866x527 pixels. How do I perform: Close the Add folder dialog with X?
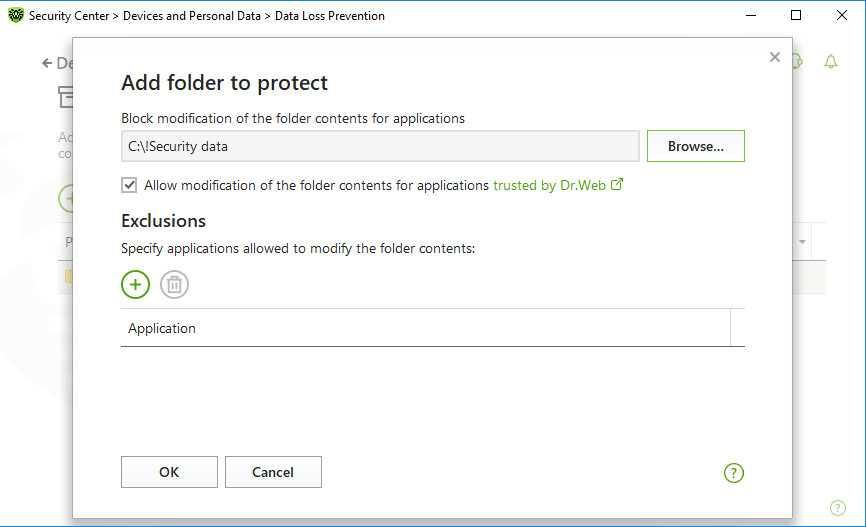pyautogui.click(x=775, y=57)
